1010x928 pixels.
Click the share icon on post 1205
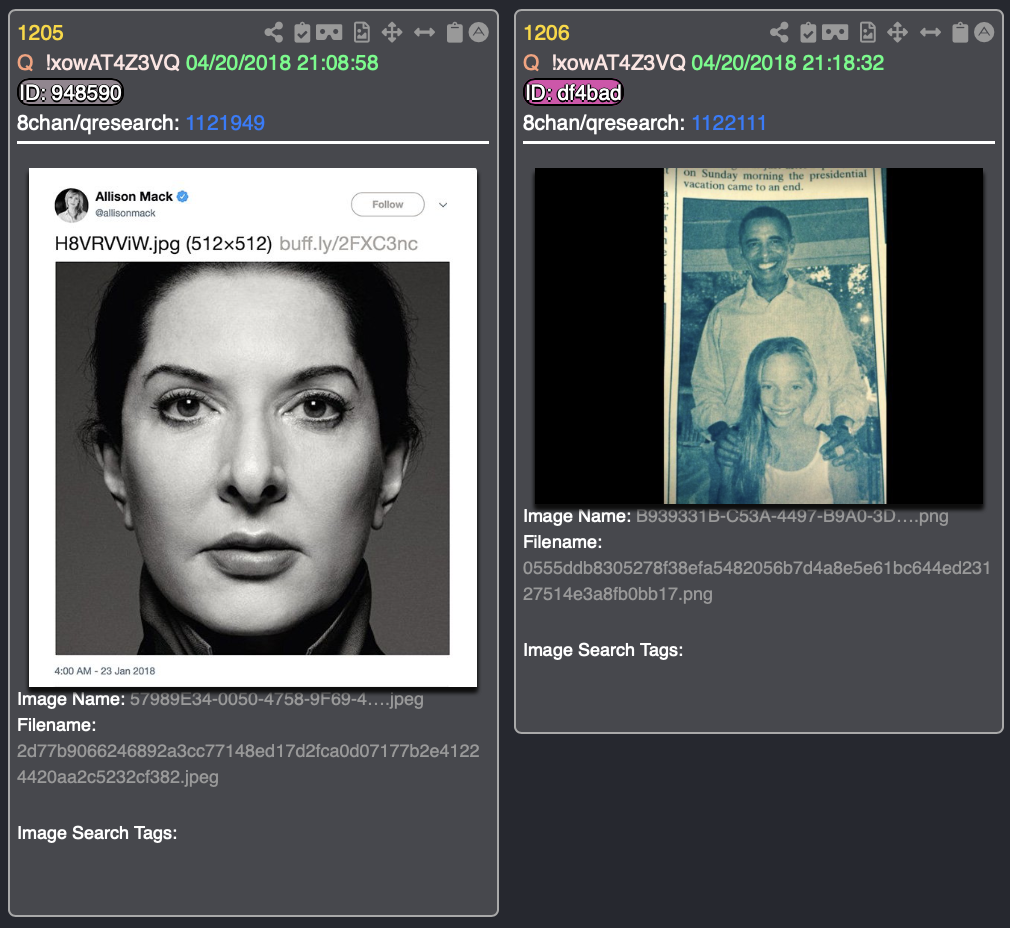click(x=274, y=32)
